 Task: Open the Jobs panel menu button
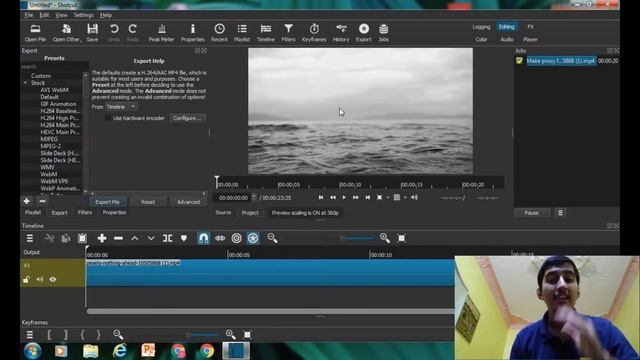tap(560, 213)
